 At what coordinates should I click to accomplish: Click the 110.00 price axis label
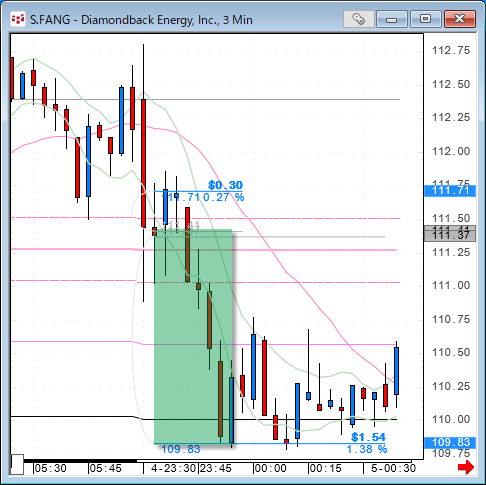coord(451,419)
